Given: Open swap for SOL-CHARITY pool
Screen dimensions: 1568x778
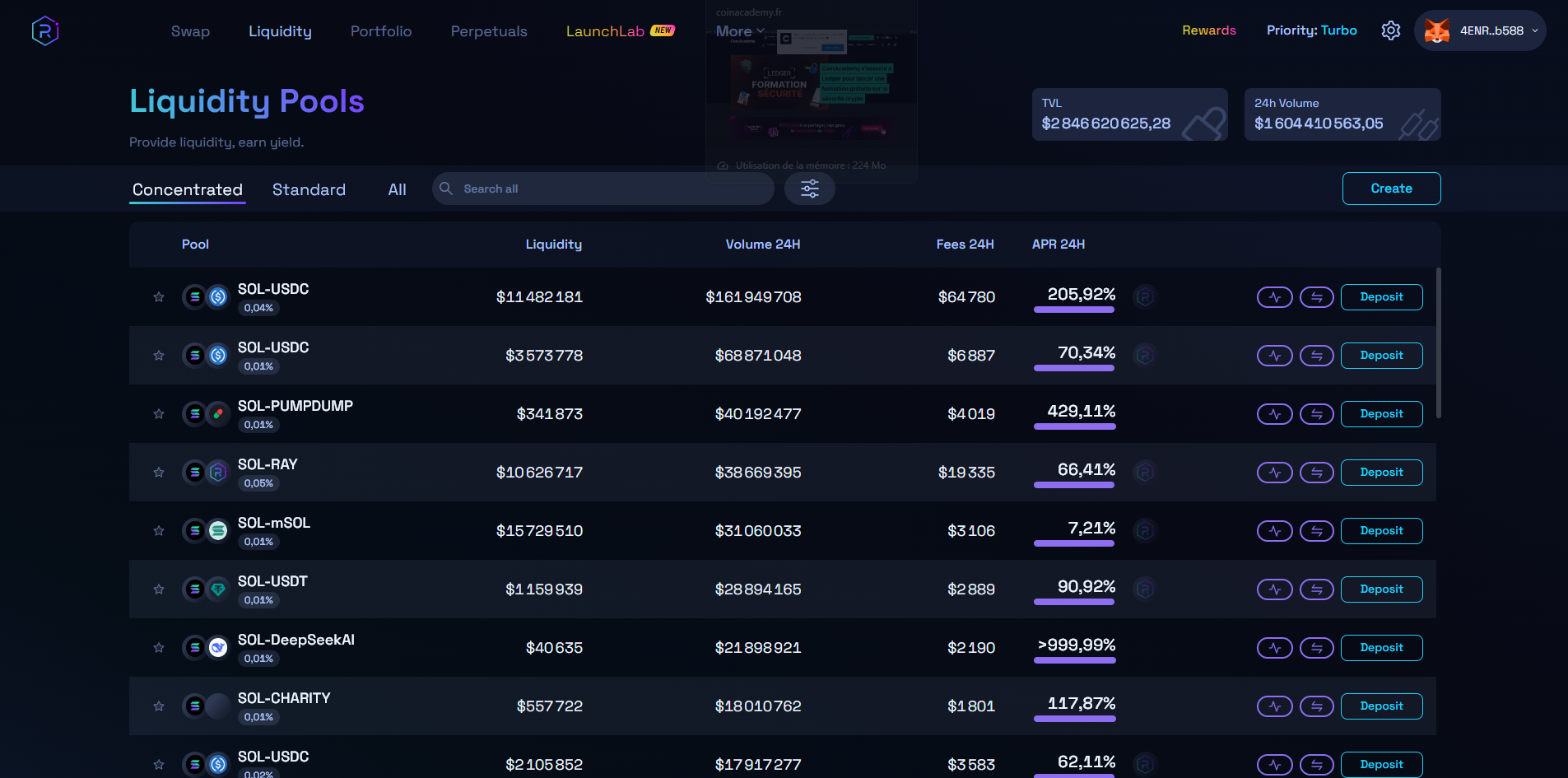Looking at the screenshot, I should tap(1317, 706).
